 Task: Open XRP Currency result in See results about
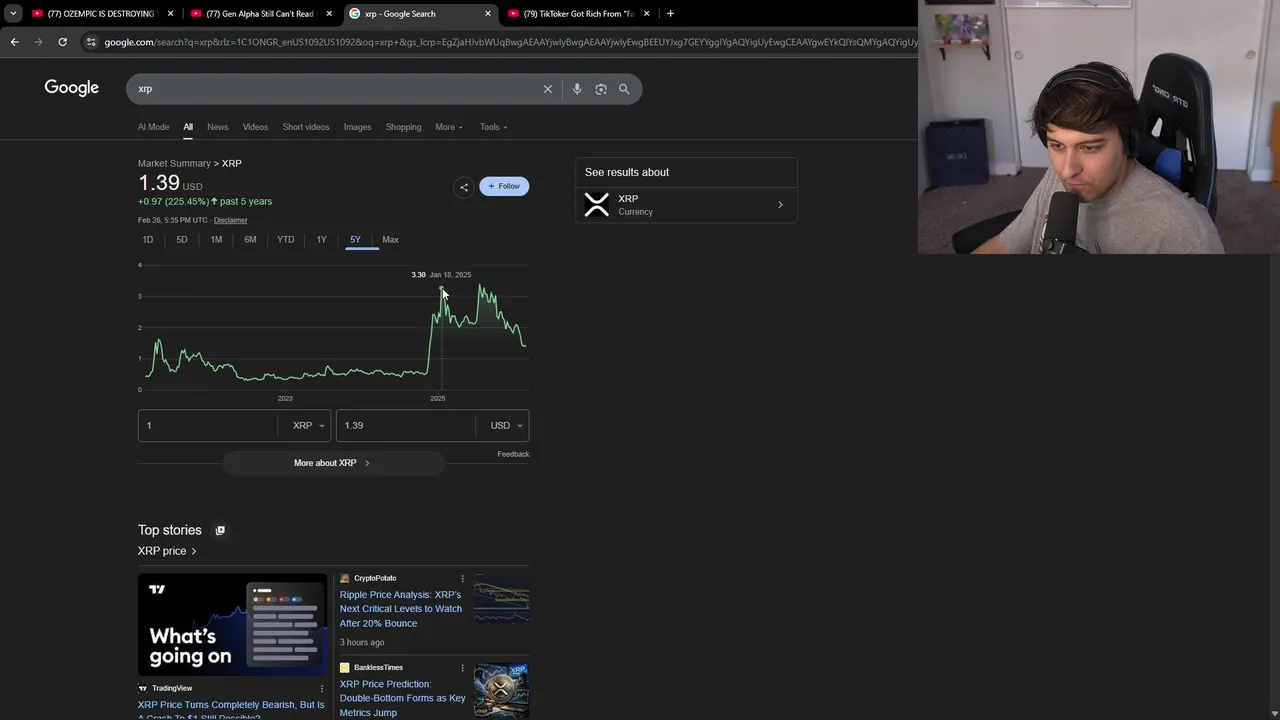685,205
